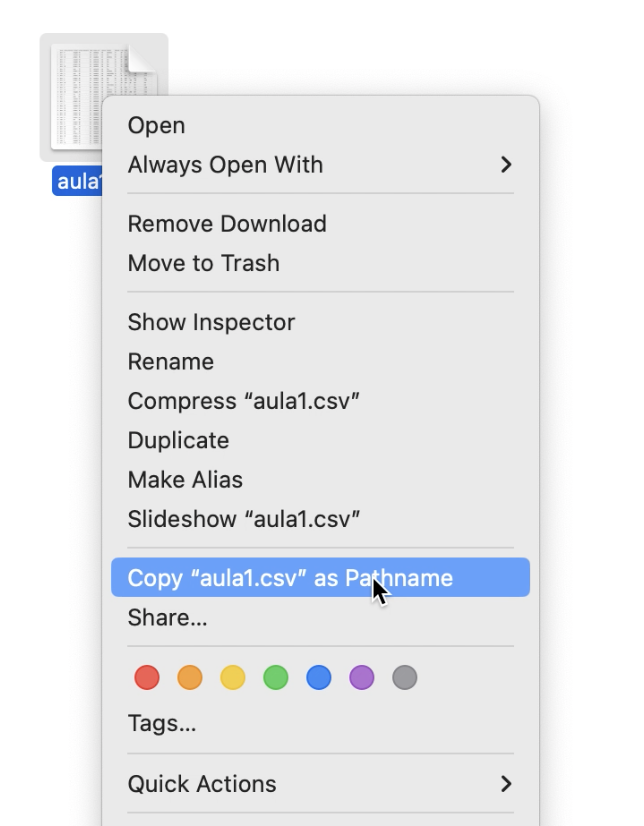
Task: Duplicate the selected file
Action: tap(179, 441)
